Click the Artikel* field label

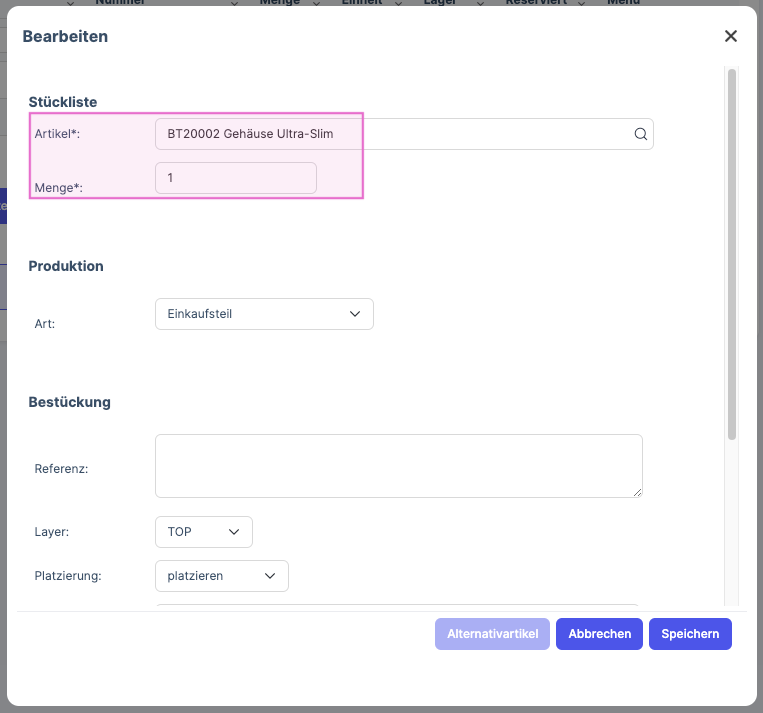coord(57,134)
